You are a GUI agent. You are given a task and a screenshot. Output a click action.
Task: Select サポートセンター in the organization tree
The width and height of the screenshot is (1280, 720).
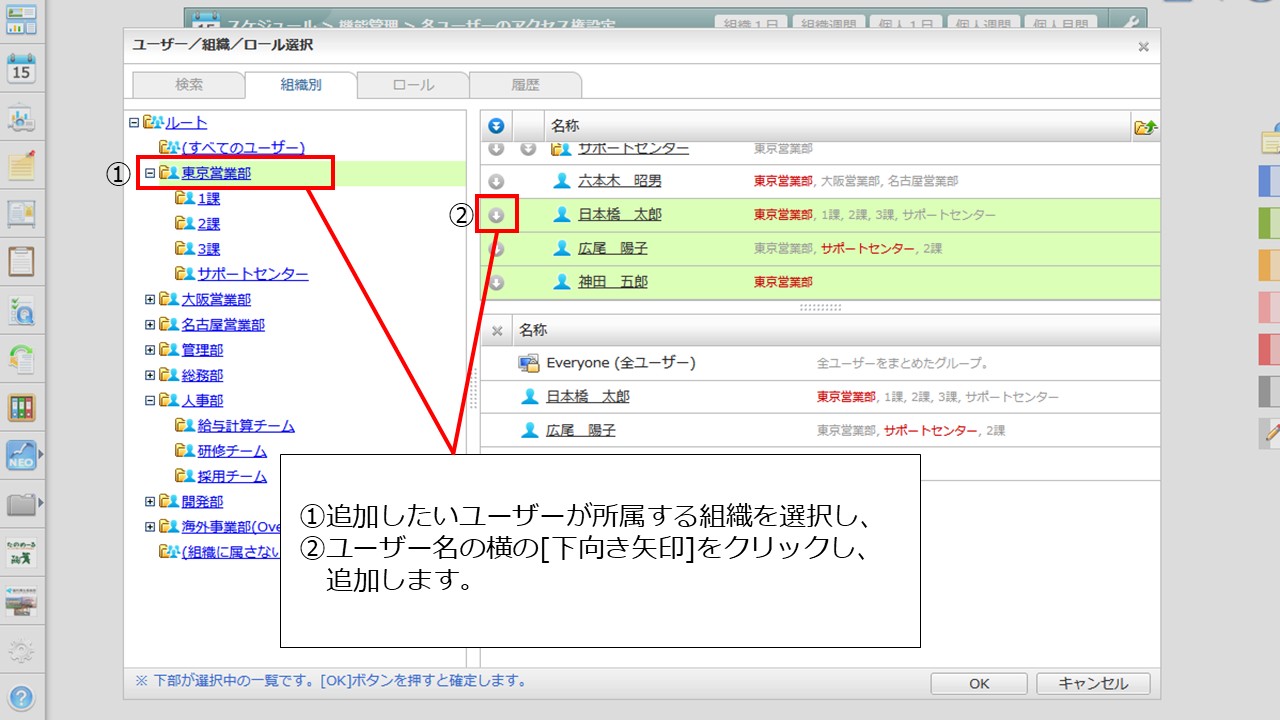252,274
